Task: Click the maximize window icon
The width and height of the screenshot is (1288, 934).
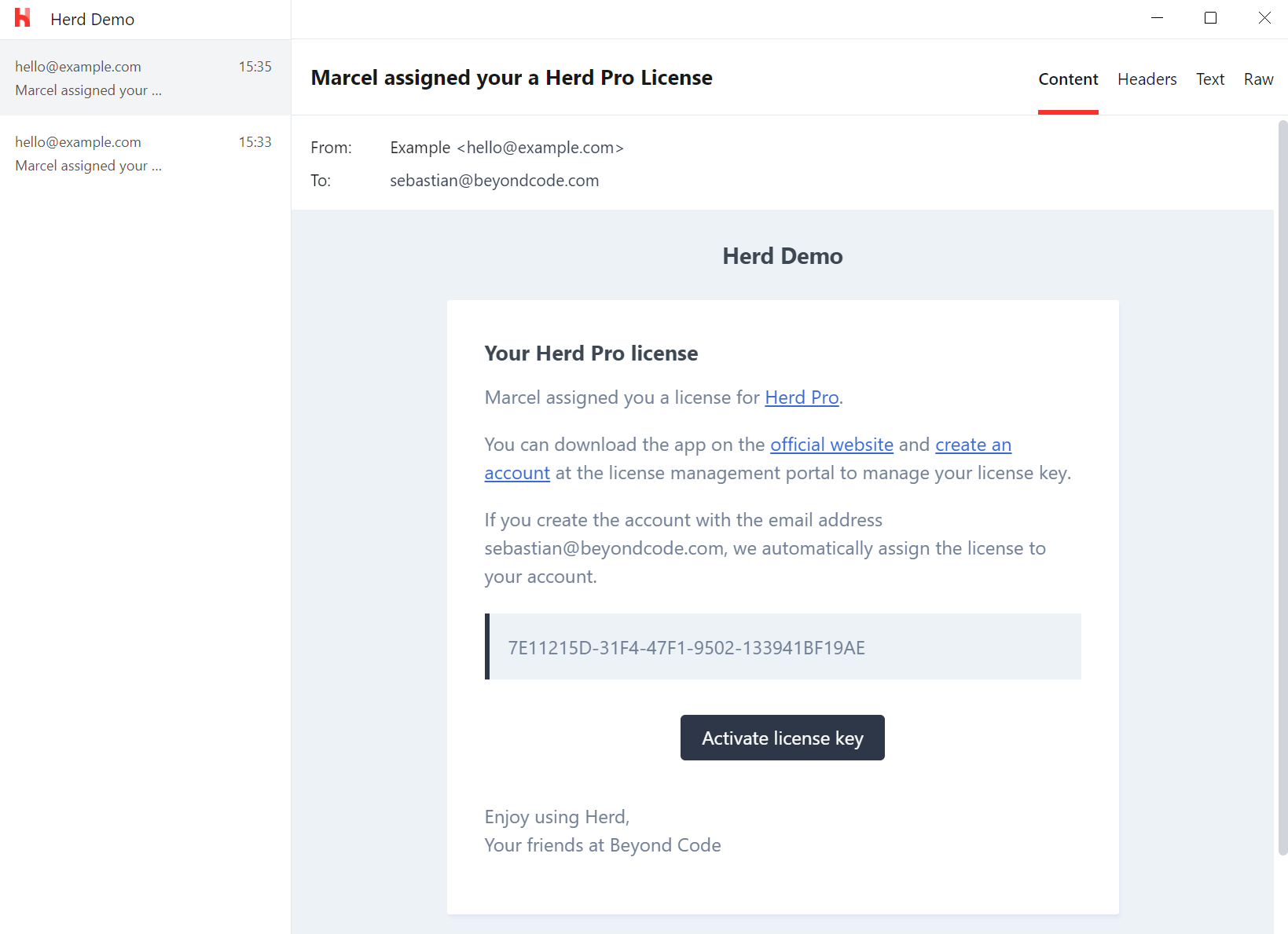Action: (x=1209, y=17)
